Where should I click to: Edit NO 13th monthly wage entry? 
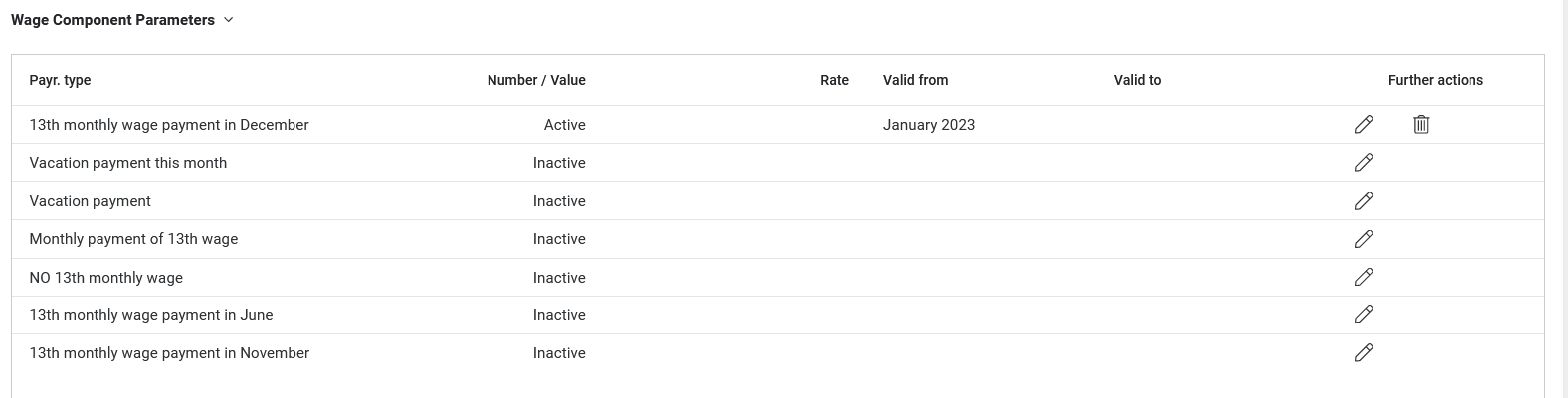1364,277
